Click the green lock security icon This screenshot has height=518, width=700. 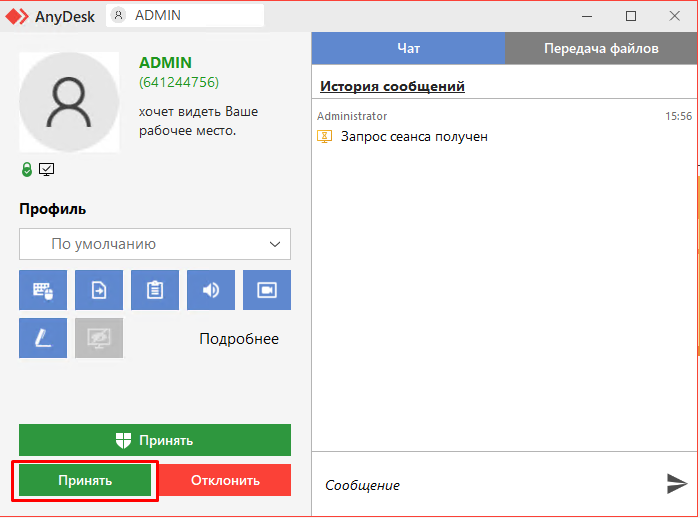27,169
